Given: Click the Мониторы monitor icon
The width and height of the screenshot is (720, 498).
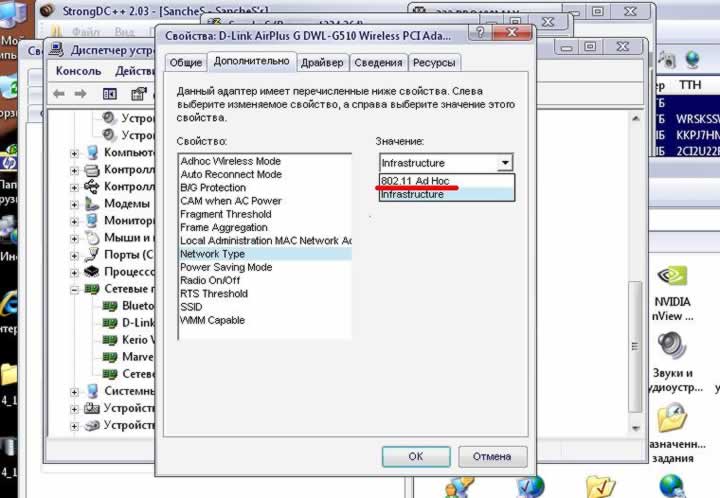Looking at the screenshot, I should pos(92,221).
